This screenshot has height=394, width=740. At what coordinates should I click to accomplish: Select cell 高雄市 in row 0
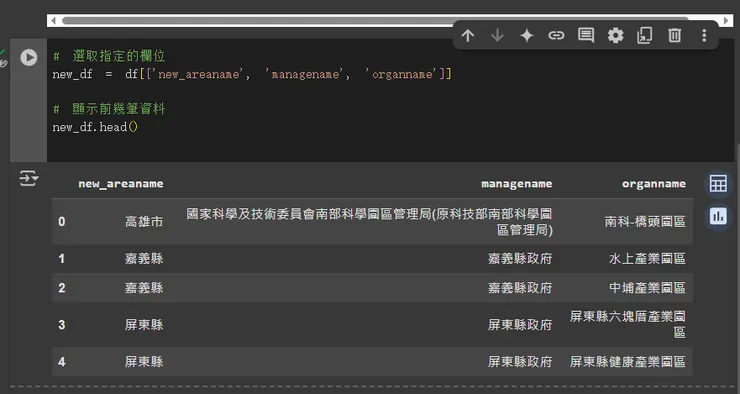(x=144, y=222)
